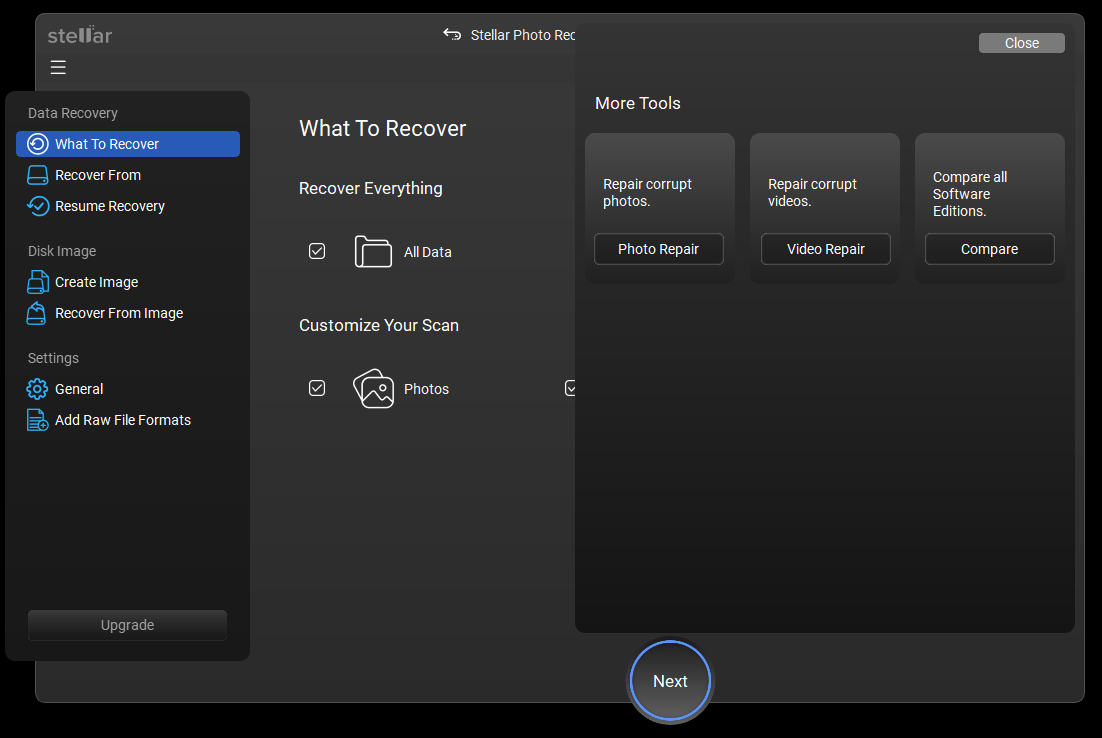Click the Compare button
The height and width of the screenshot is (738, 1102).
pos(990,249)
